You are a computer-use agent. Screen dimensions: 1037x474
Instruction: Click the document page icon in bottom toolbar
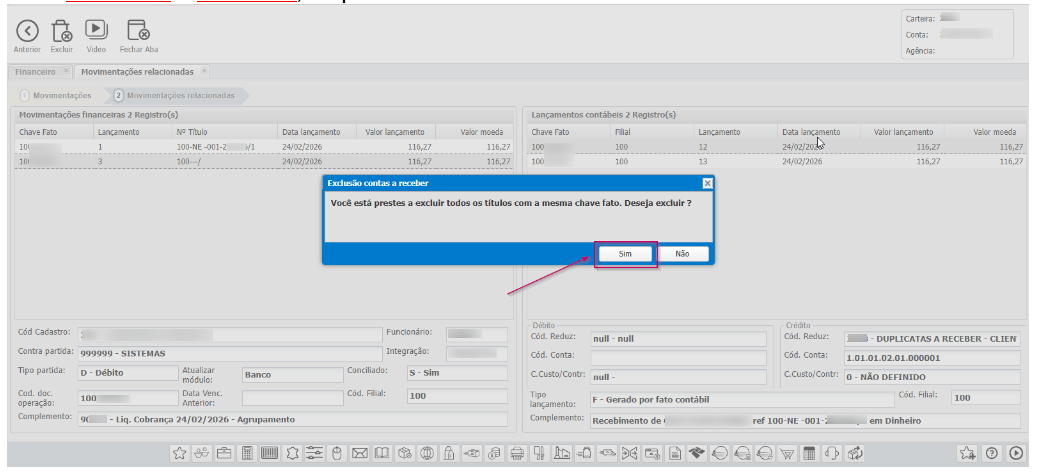674,453
